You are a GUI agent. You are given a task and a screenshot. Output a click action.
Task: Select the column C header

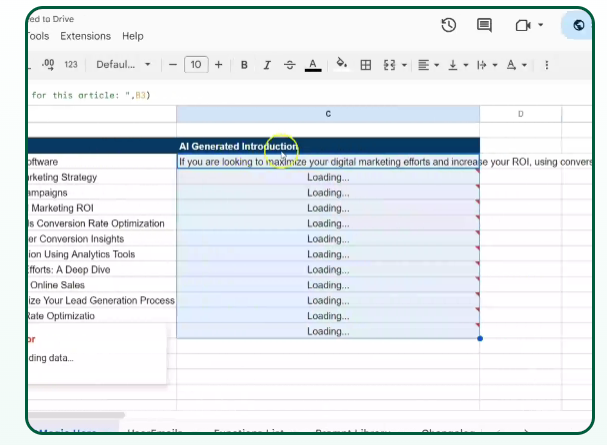coord(328,114)
